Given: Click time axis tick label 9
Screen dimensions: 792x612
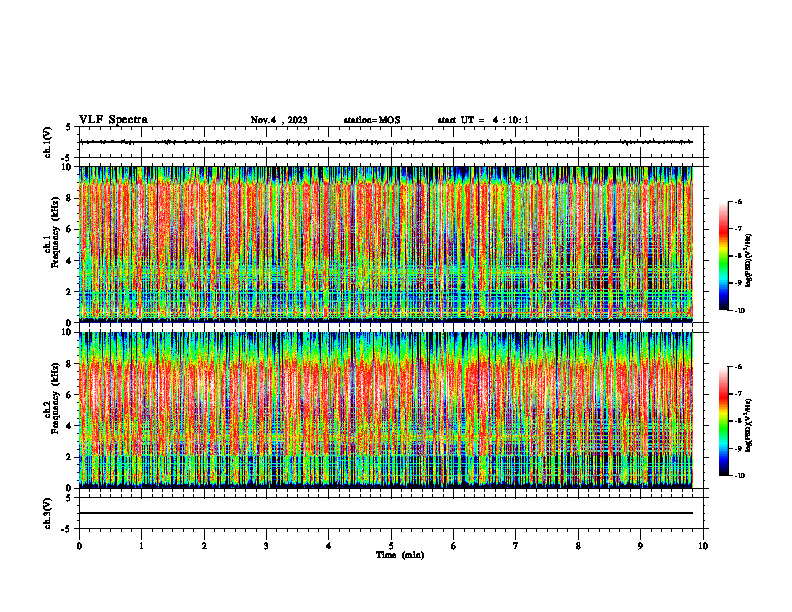Looking at the screenshot, I should click(640, 546).
